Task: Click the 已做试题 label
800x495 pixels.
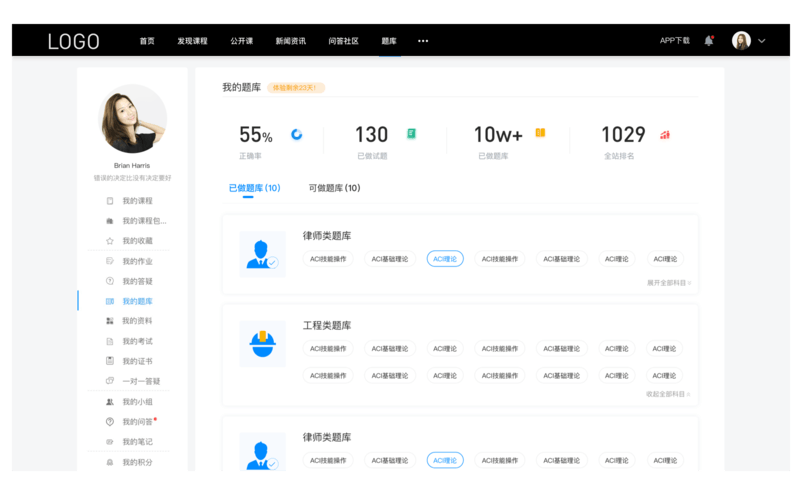Action: (372, 156)
